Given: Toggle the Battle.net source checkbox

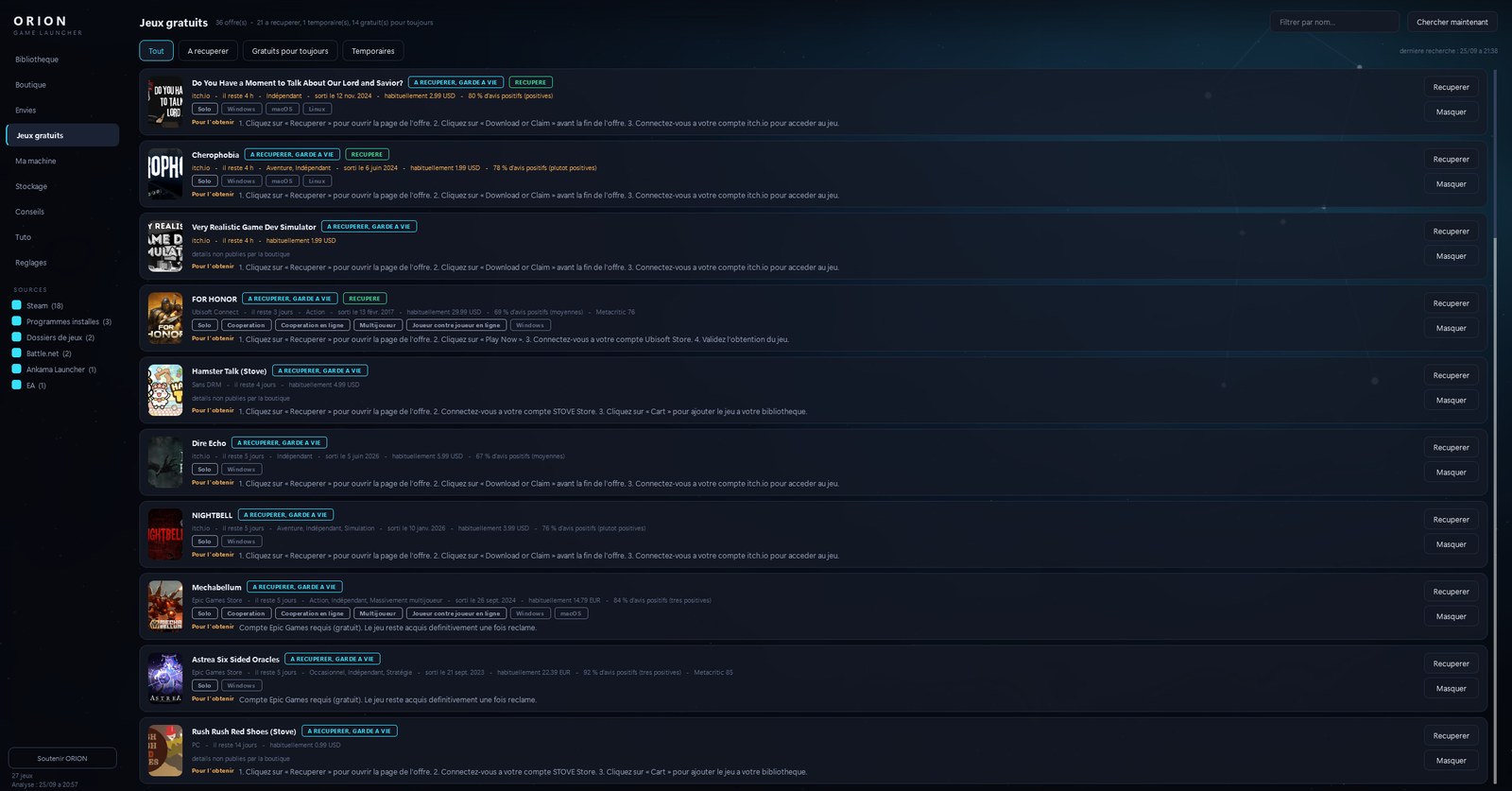Looking at the screenshot, I should click(x=16, y=353).
